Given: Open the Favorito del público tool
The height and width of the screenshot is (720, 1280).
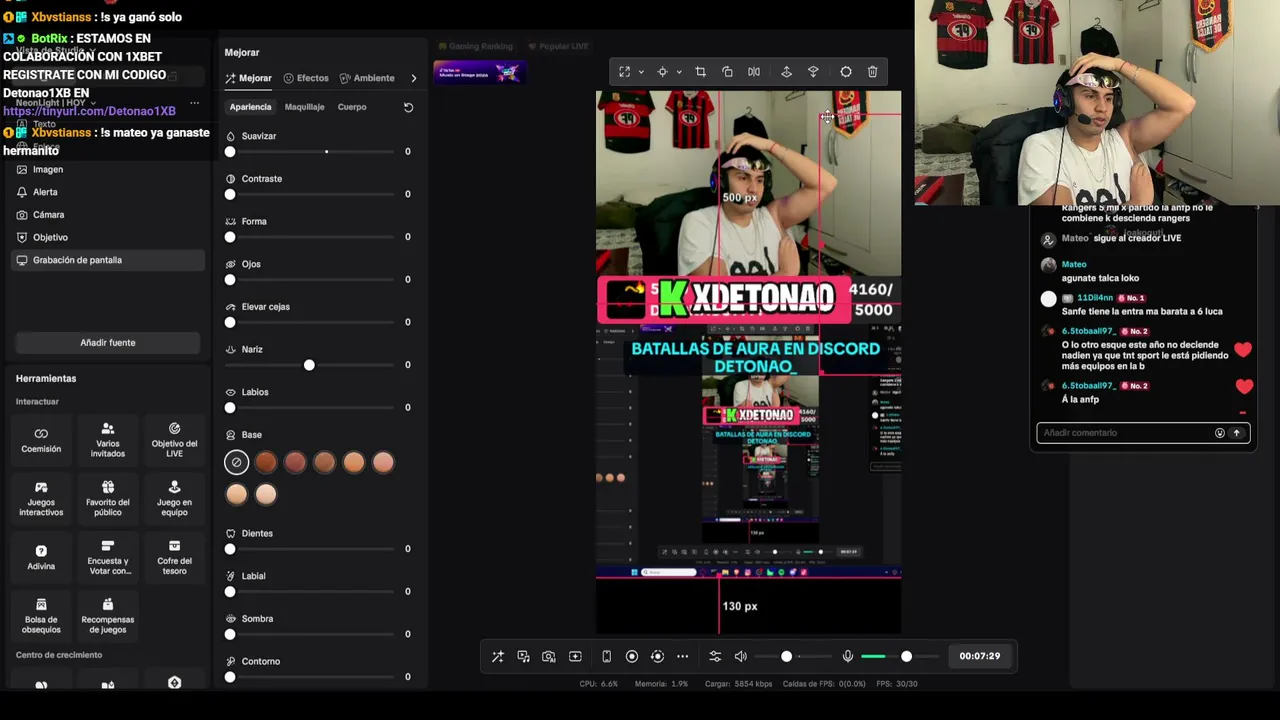Looking at the screenshot, I should (108, 499).
